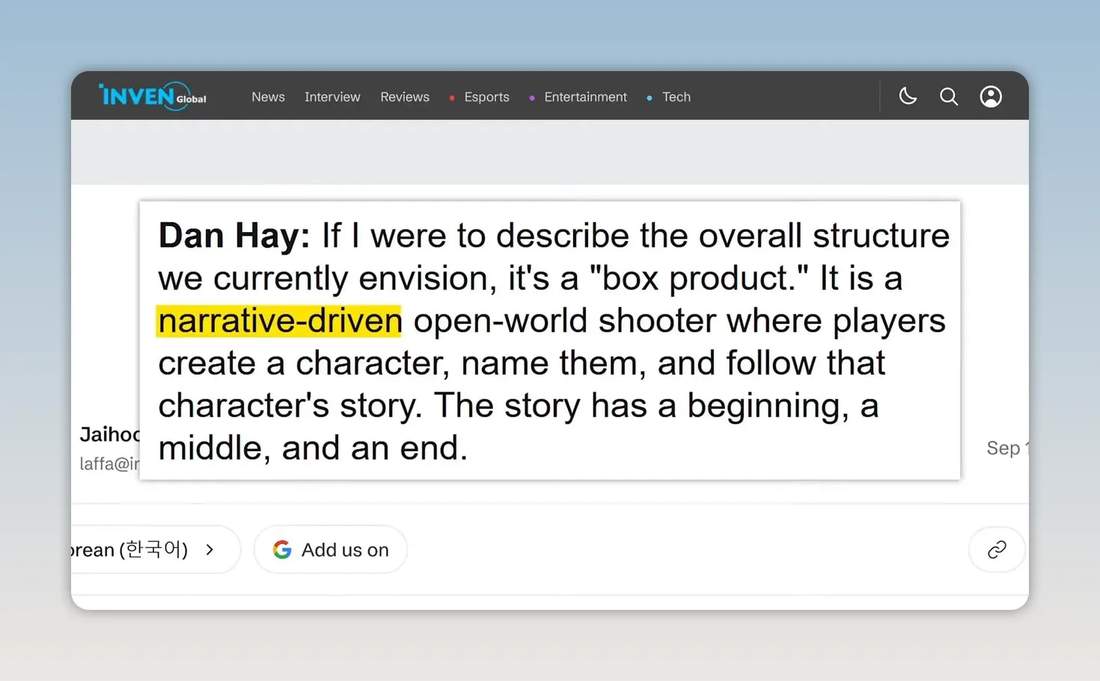
Task: Open the Interview menu item
Action: pyautogui.click(x=332, y=97)
